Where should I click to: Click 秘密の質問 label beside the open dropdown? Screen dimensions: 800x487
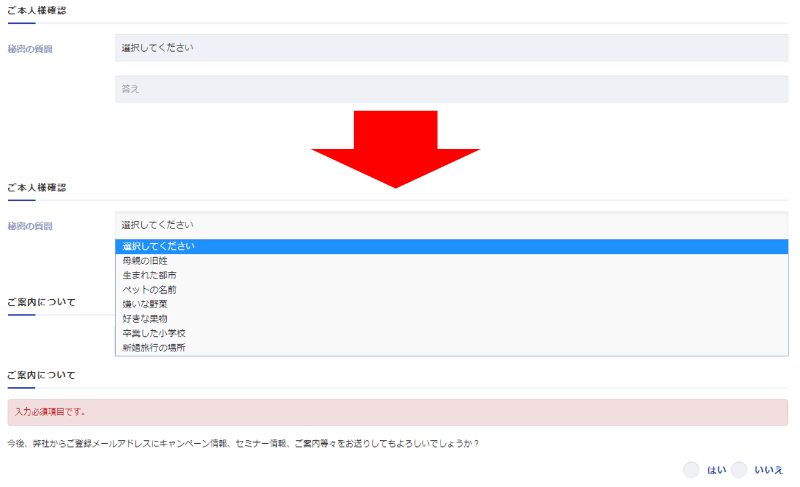pyautogui.click(x=30, y=226)
